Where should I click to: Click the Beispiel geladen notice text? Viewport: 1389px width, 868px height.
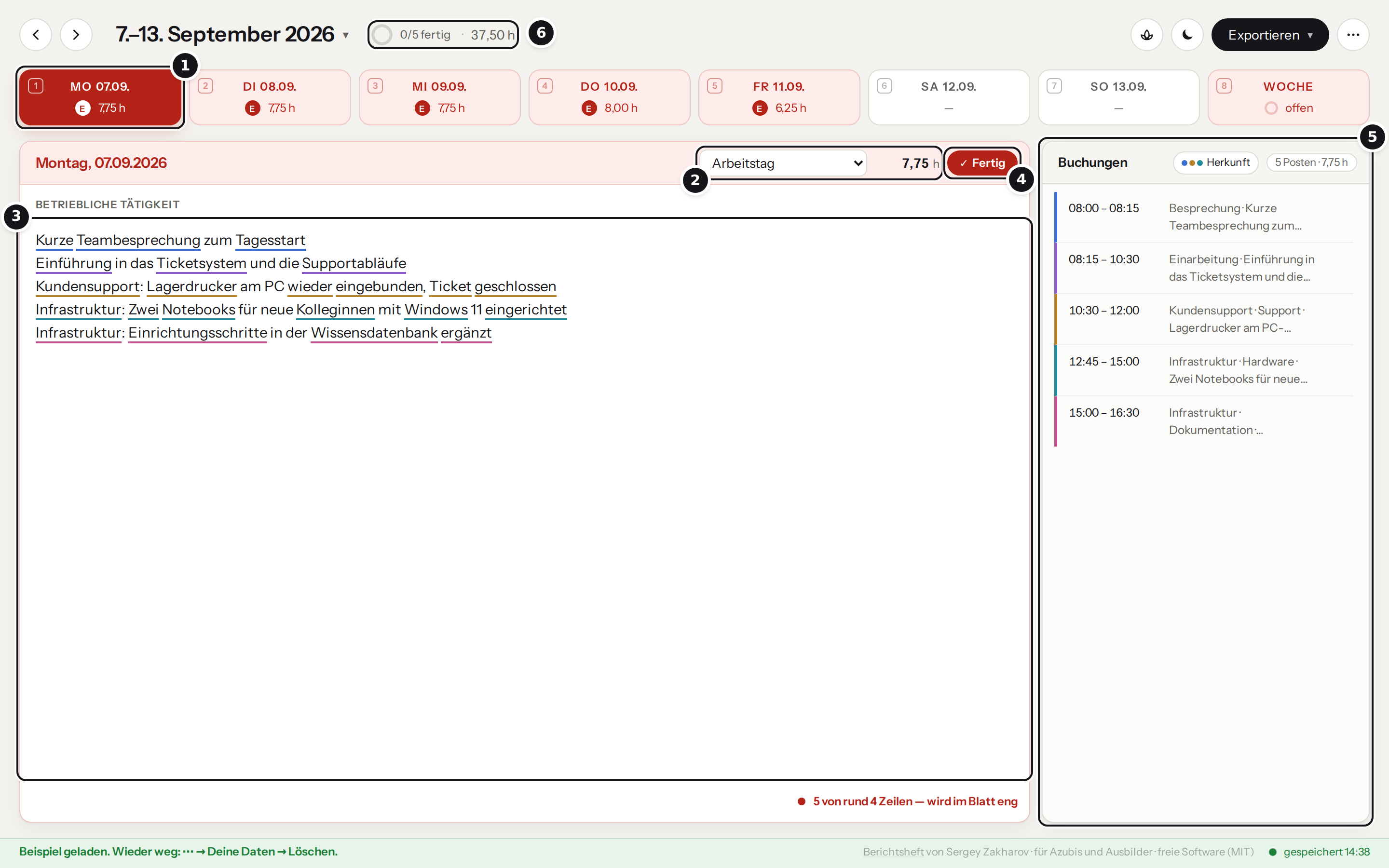[x=178, y=852]
